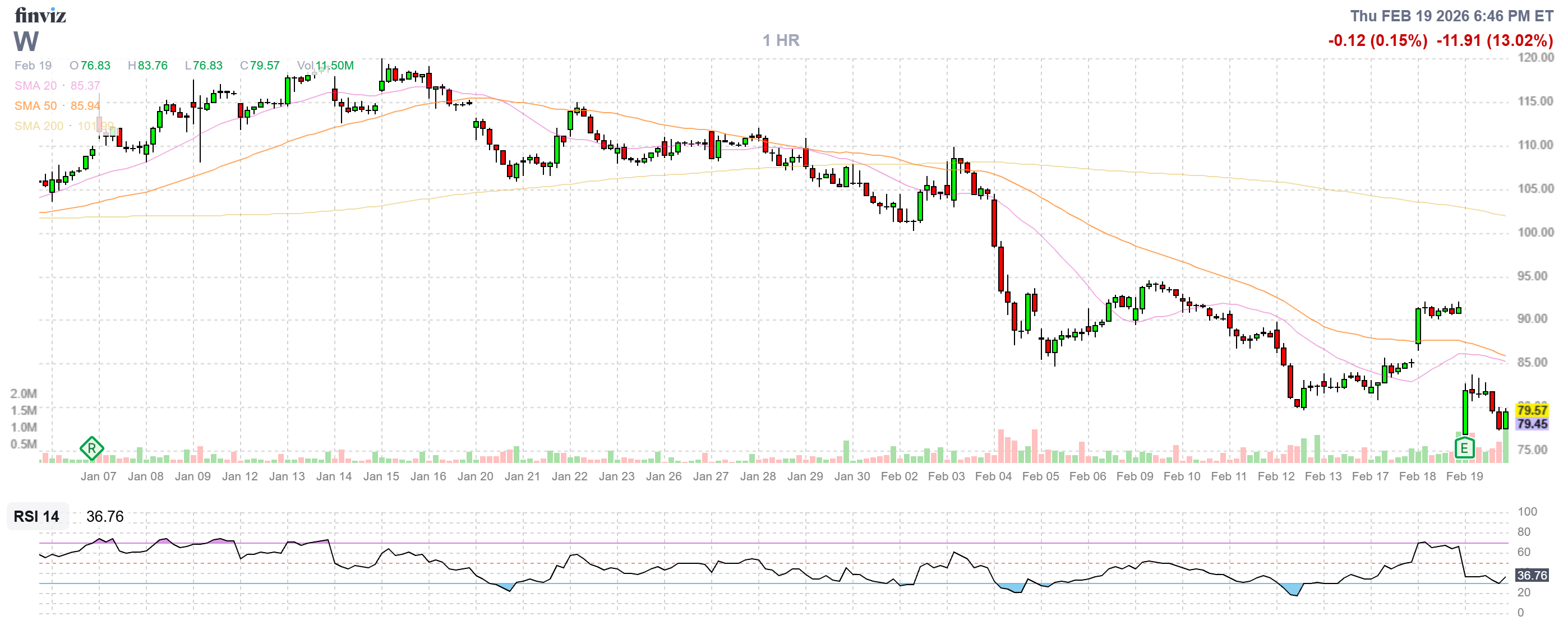The width and height of the screenshot is (1568, 630).
Task: Click the W ticker symbol
Action: coord(26,41)
